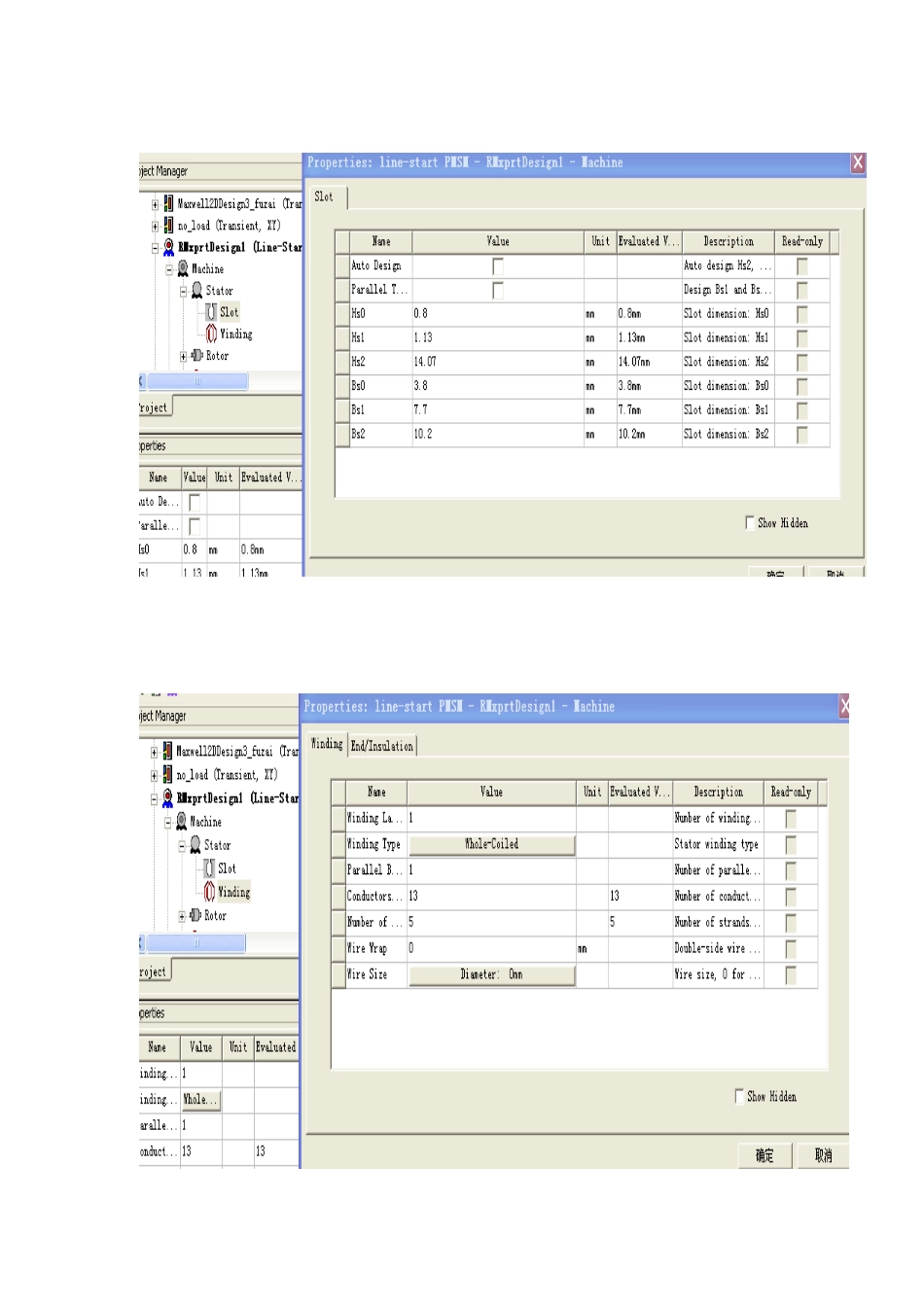924x1307 pixels.
Task: Expand Maxwell2DDesign3_furai node in Slot screenshot tree
Action: 155,204
